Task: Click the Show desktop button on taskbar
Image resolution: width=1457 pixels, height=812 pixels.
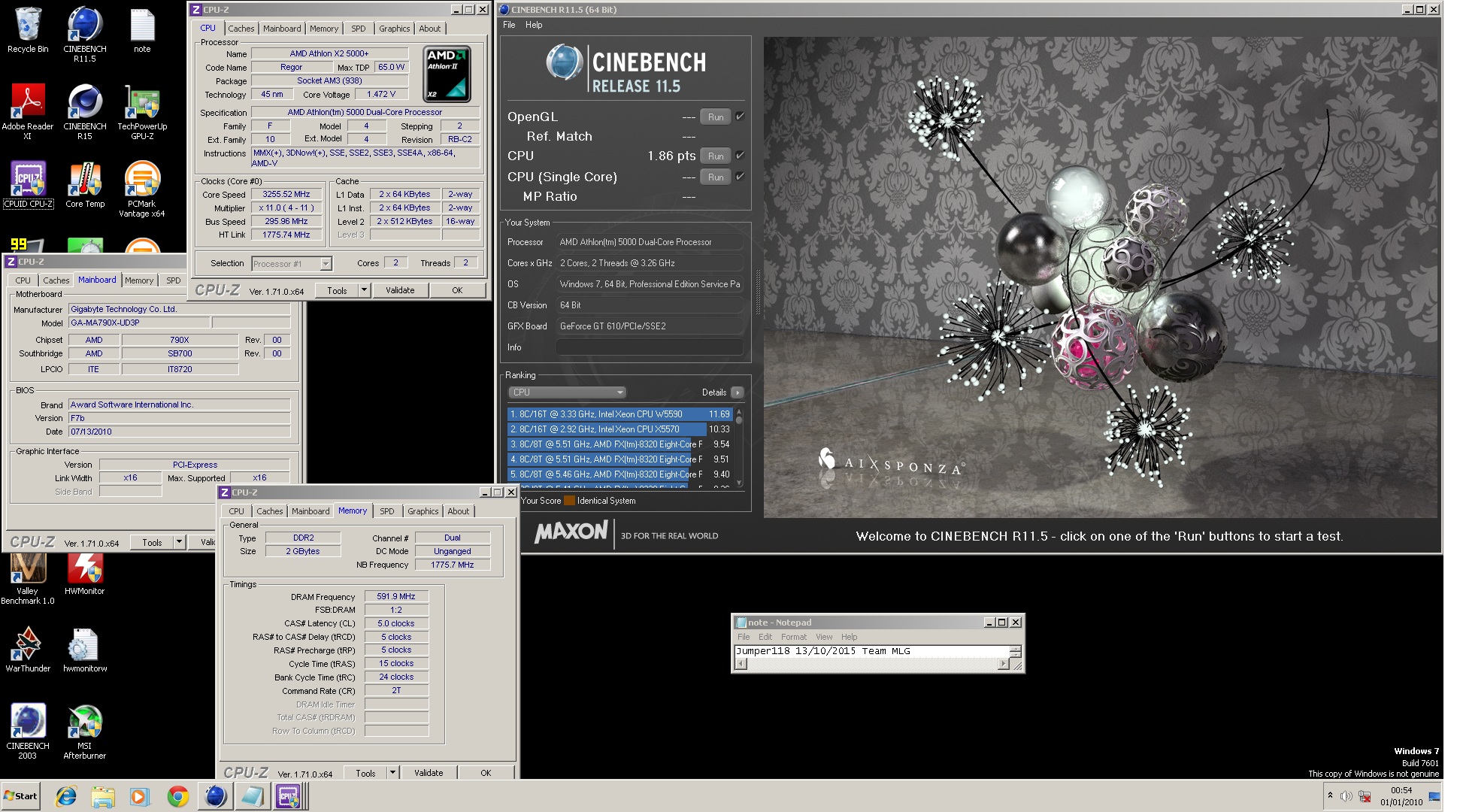Action: [1434, 796]
